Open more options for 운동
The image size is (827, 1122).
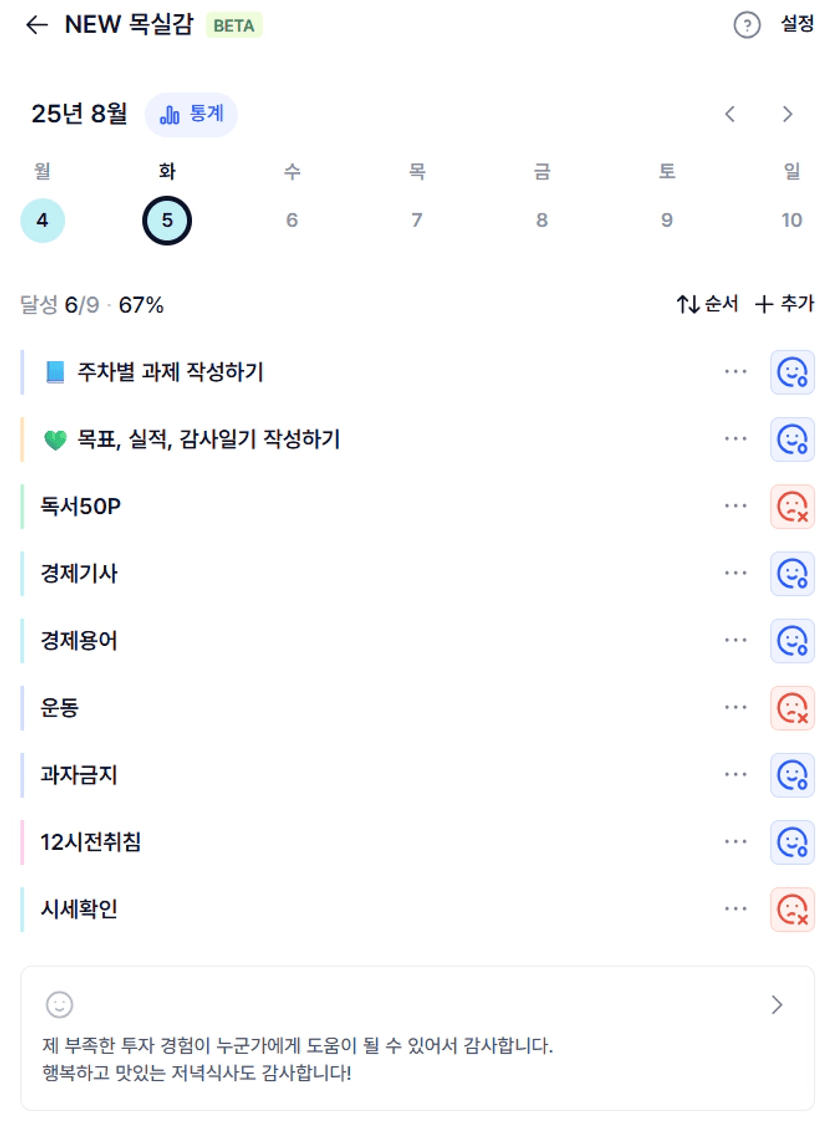point(735,707)
